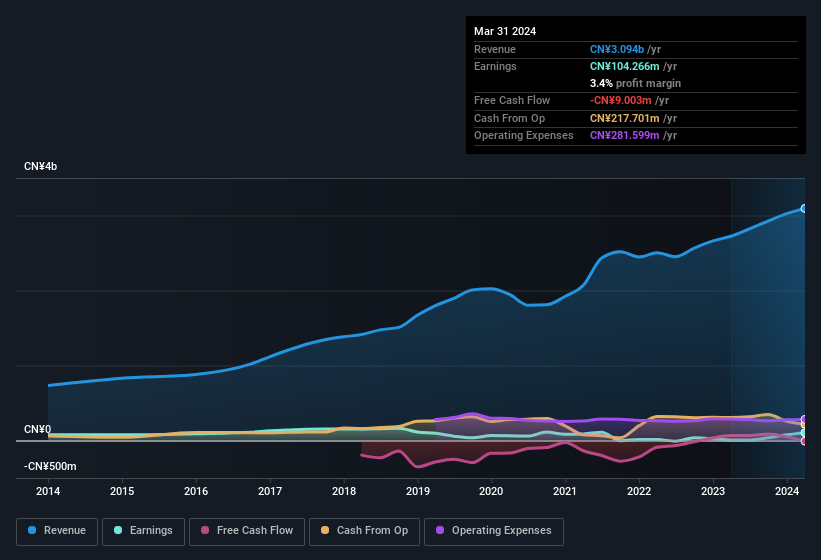The height and width of the screenshot is (560, 821).
Task: Select the 2014 label on the x-axis
Action: point(48,491)
